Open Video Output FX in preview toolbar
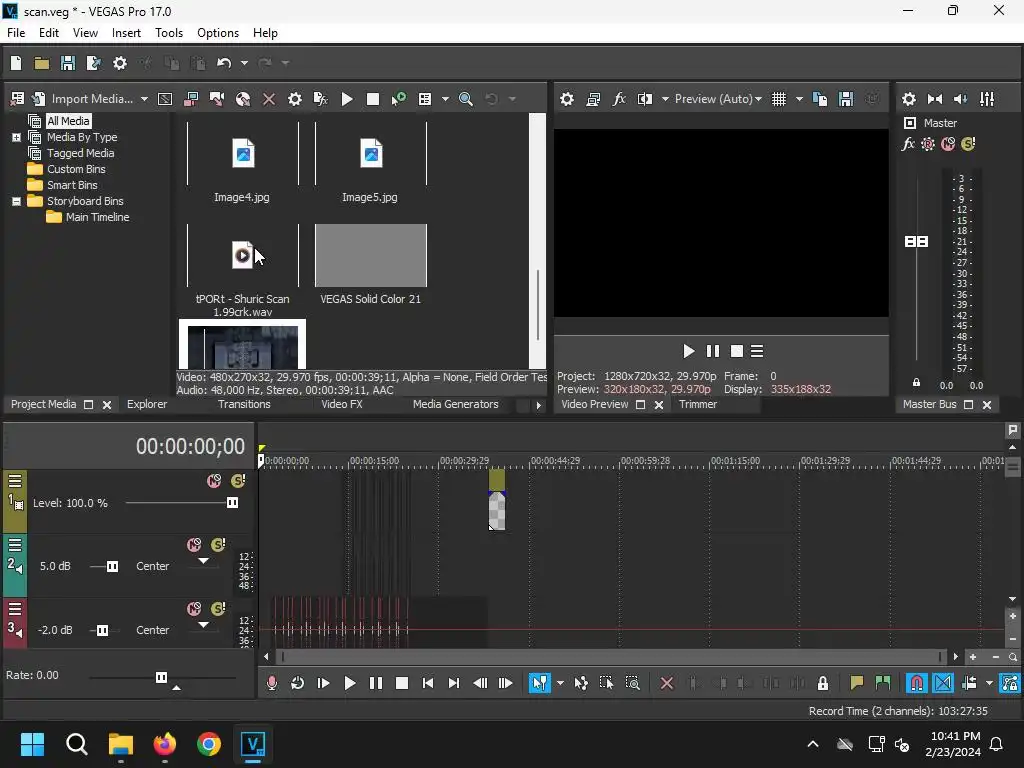The width and height of the screenshot is (1024, 768). (x=619, y=99)
